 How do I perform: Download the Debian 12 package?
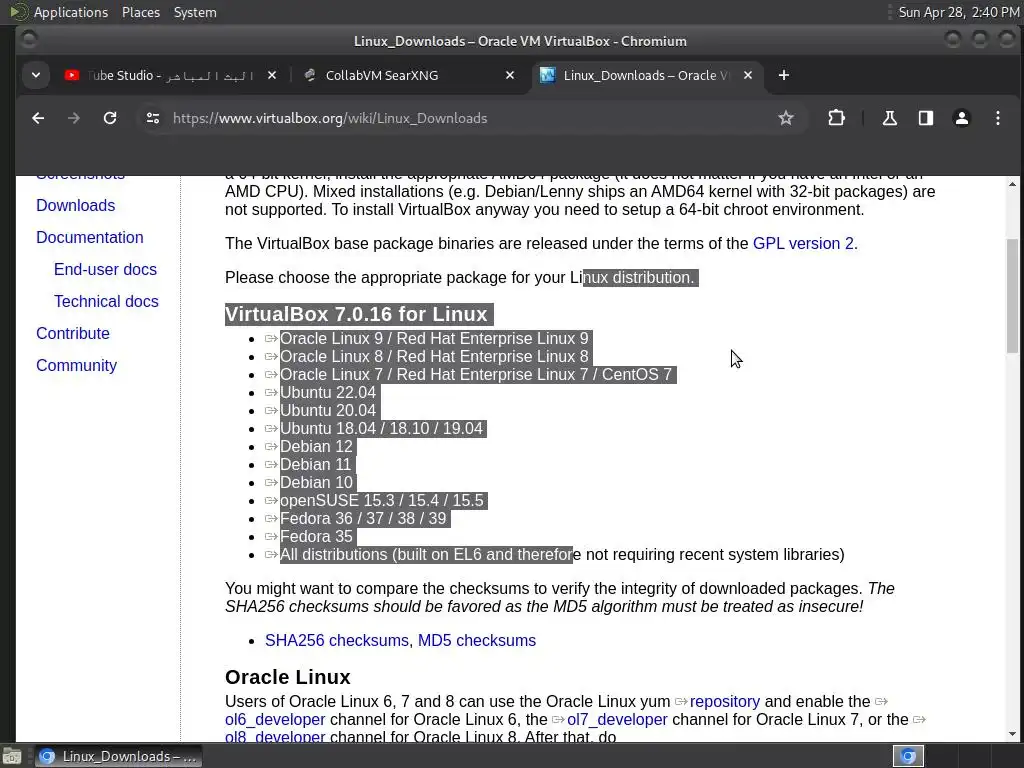click(316, 447)
